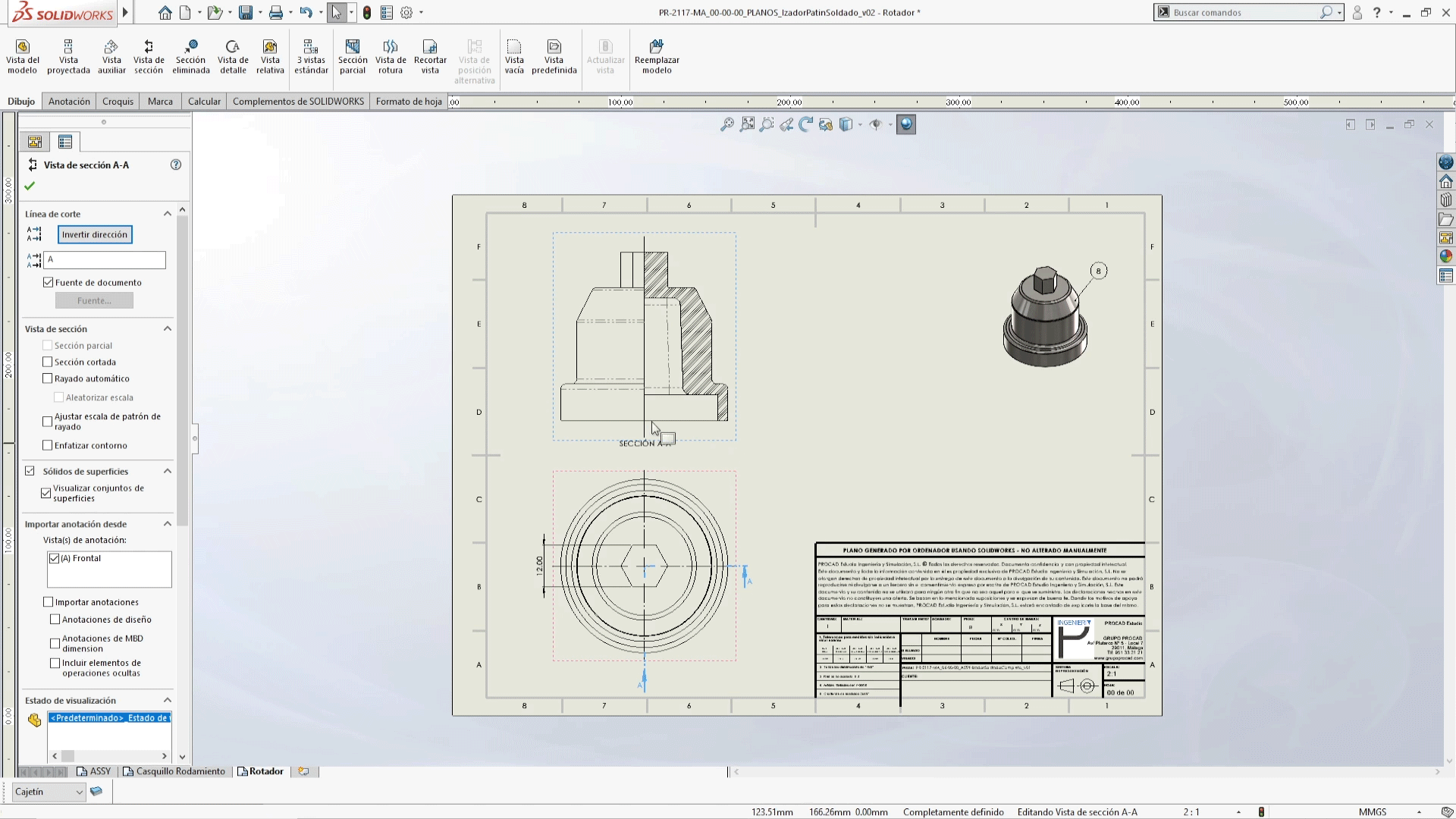Toggle the Fuente de documento checkbox
The width and height of the screenshot is (1456, 819).
(49, 282)
